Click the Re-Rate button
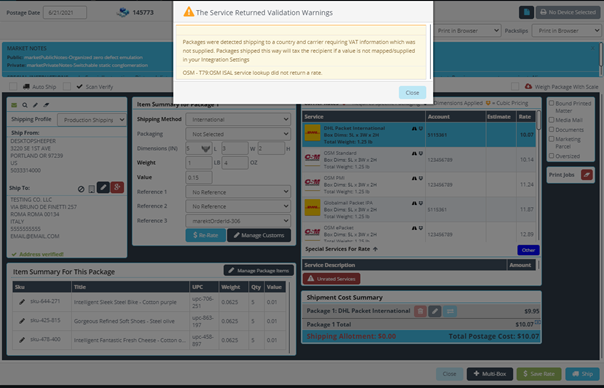Viewport: 604px width, 388px height. coord(206,235)
